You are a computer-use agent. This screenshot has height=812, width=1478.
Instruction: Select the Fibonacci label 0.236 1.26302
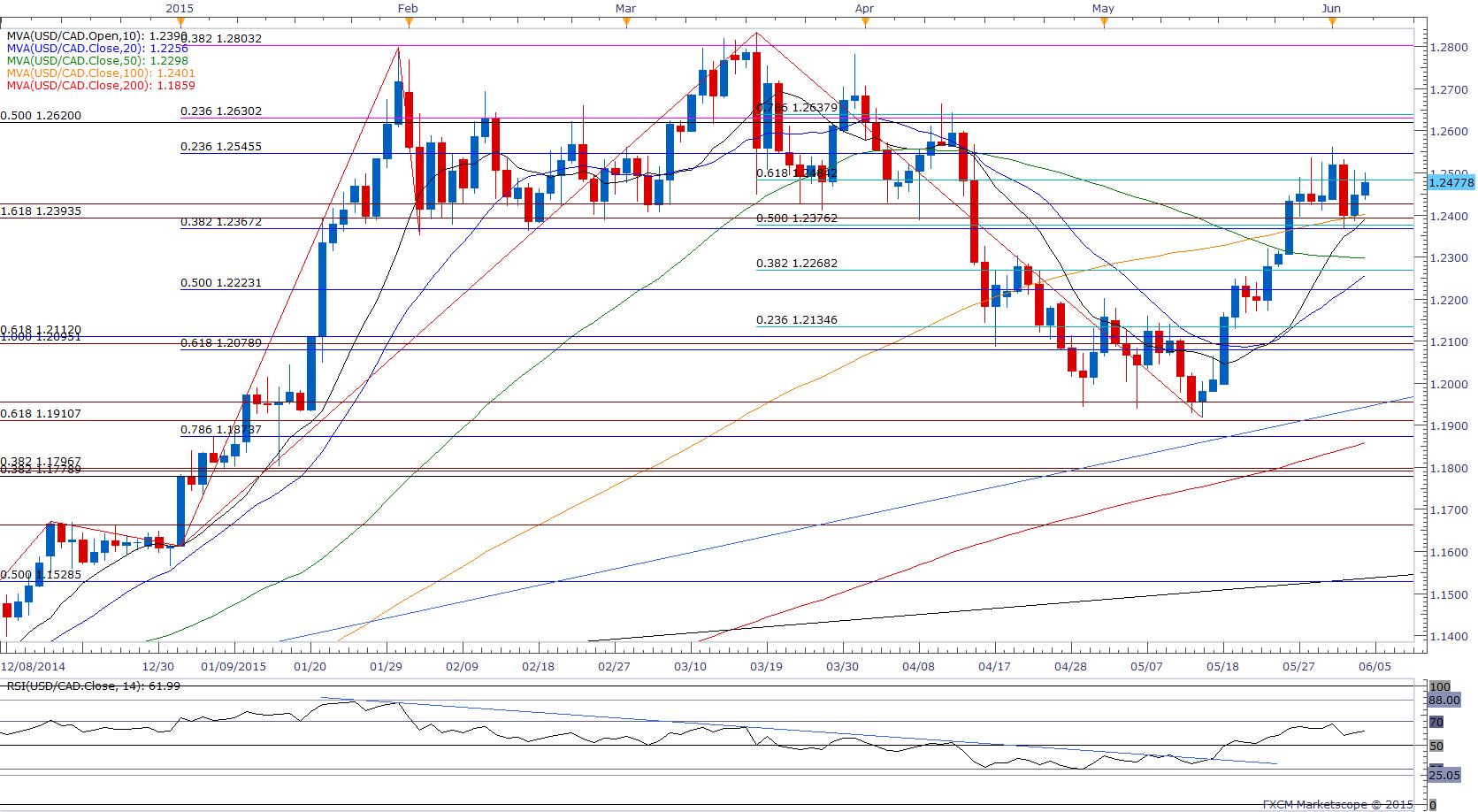pyautogui.click(x=221, y=111)
